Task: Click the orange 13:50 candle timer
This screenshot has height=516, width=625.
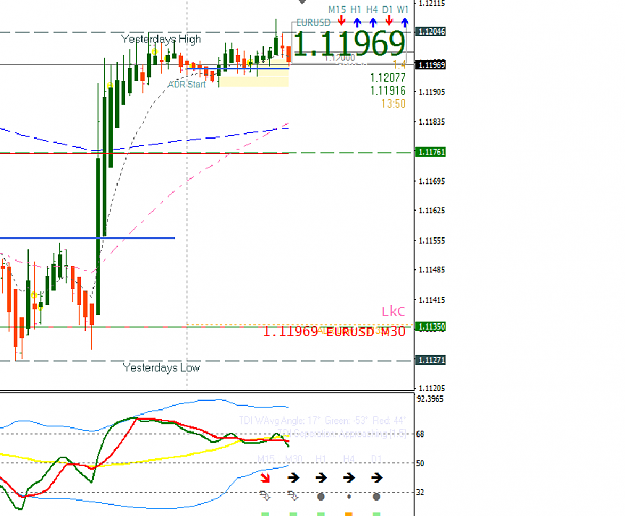Action: point(393,104)
